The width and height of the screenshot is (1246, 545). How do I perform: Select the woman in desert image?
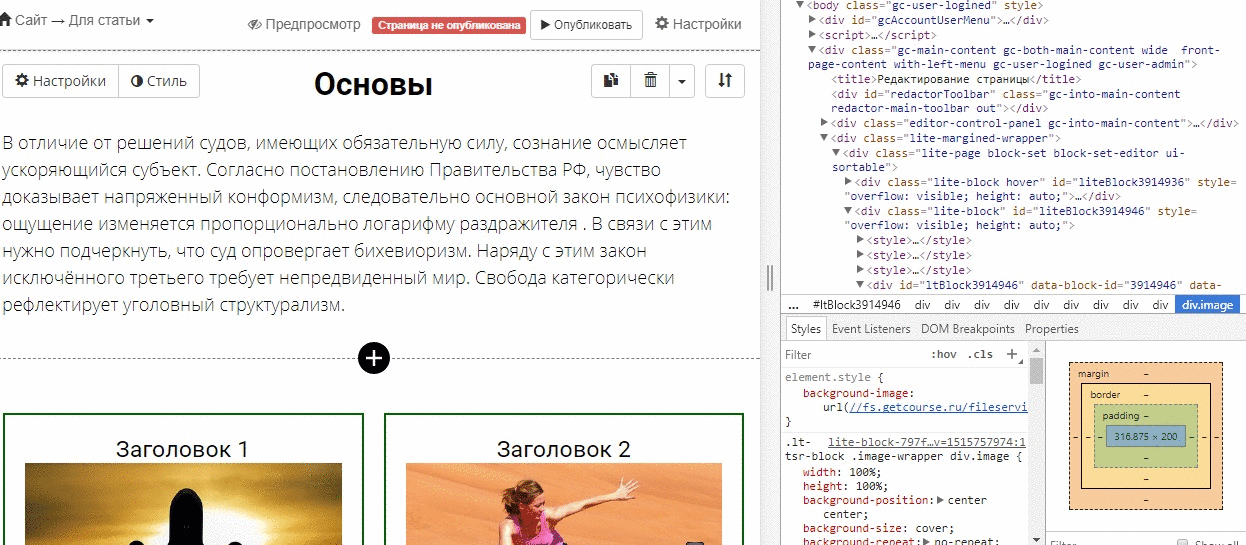coord(564,503)
